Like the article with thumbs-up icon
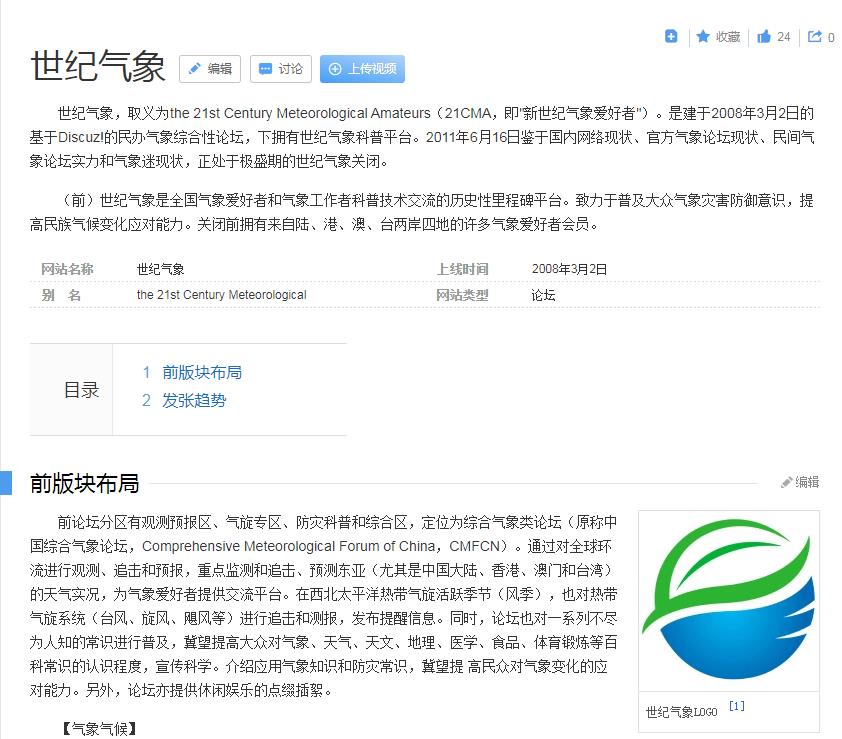The height and width of the screenshot is (739, 842). (764, 37)
